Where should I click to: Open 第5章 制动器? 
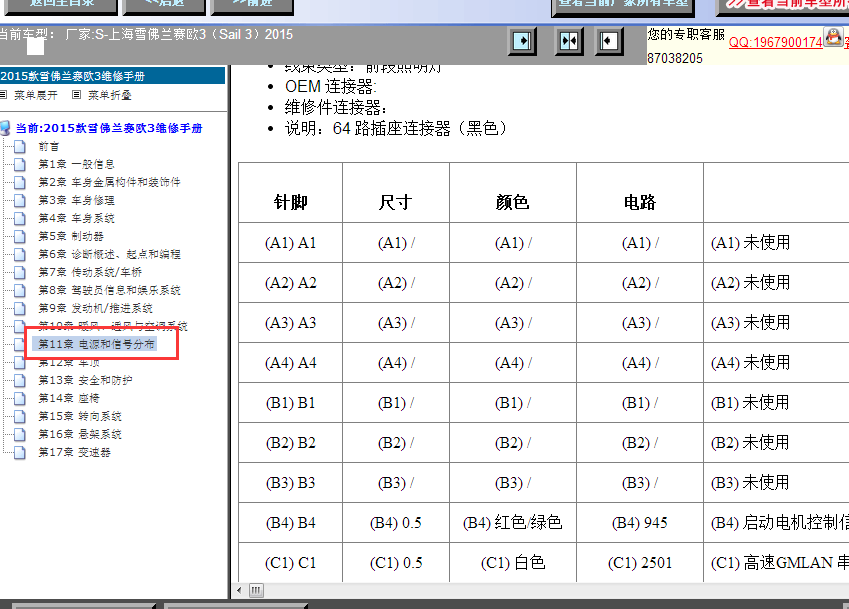coord(71,236)
